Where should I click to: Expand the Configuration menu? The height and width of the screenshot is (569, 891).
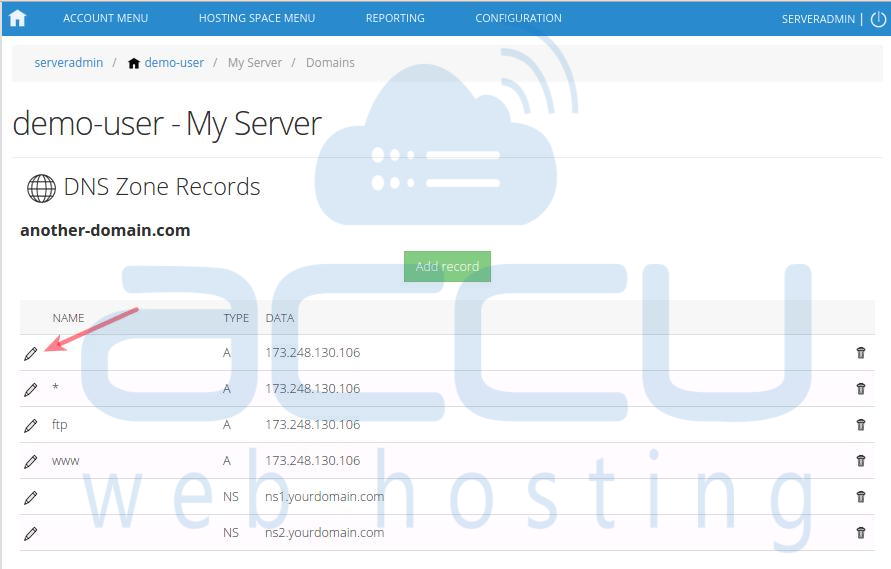[518, 18]
